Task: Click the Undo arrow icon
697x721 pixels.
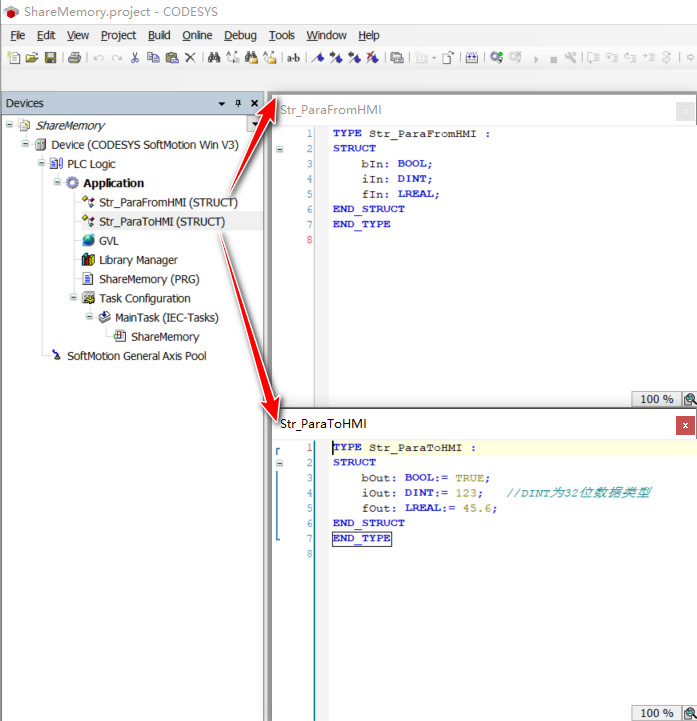Action: point(98,58)
